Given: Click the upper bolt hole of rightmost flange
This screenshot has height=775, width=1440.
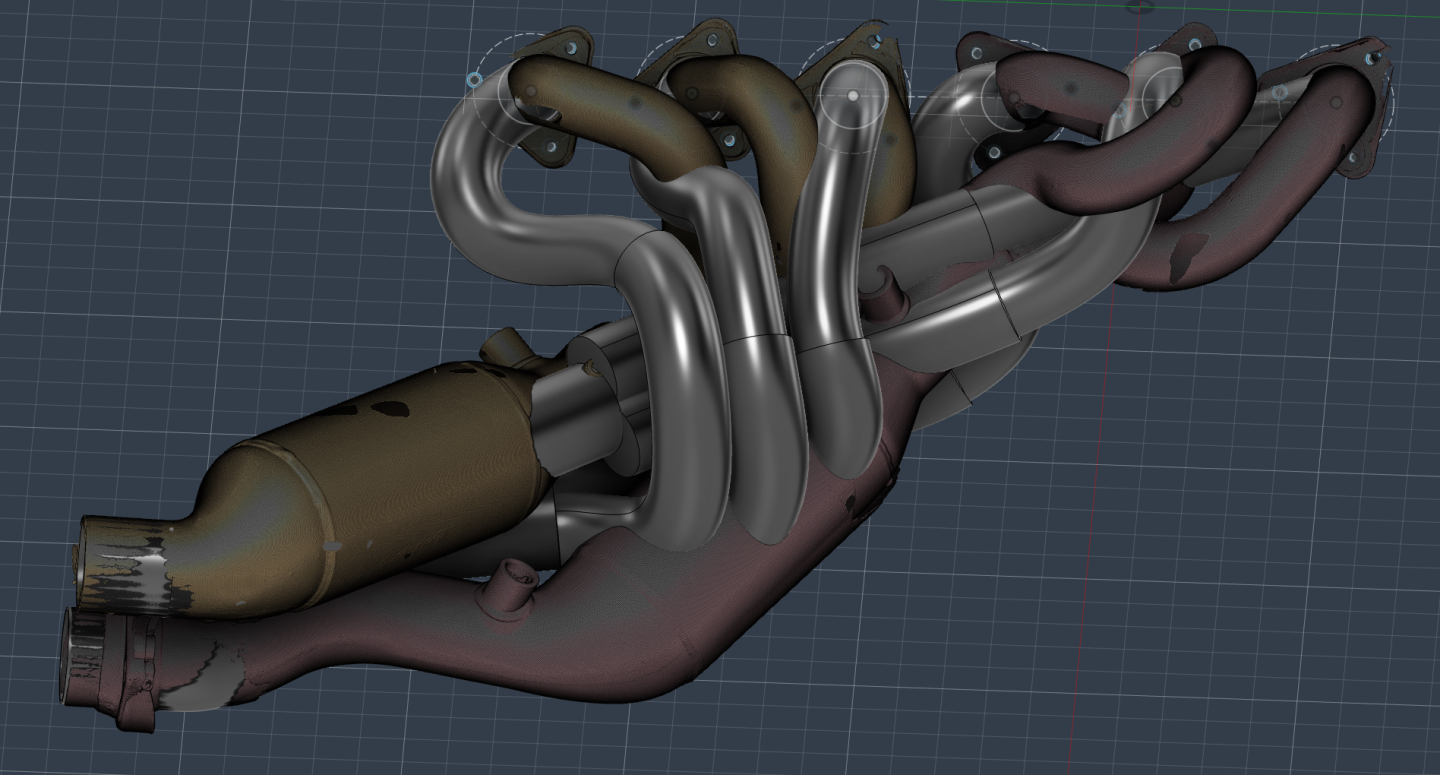Looking at the screenshot, I should point(1373,58).
